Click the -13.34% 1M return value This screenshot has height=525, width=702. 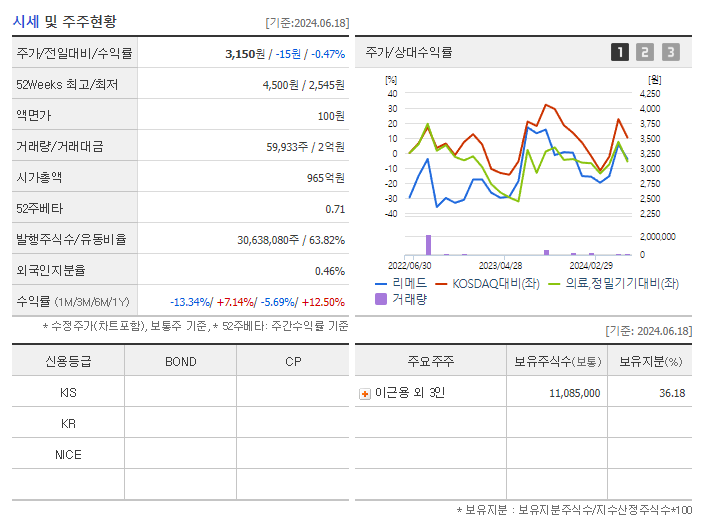[x=190, y=302]
